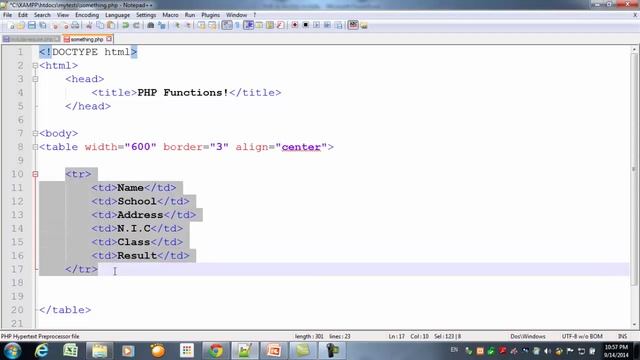Click the Save All toolbar icon
The width and height of the screenshot is (640, 360).
coord(42,25)
